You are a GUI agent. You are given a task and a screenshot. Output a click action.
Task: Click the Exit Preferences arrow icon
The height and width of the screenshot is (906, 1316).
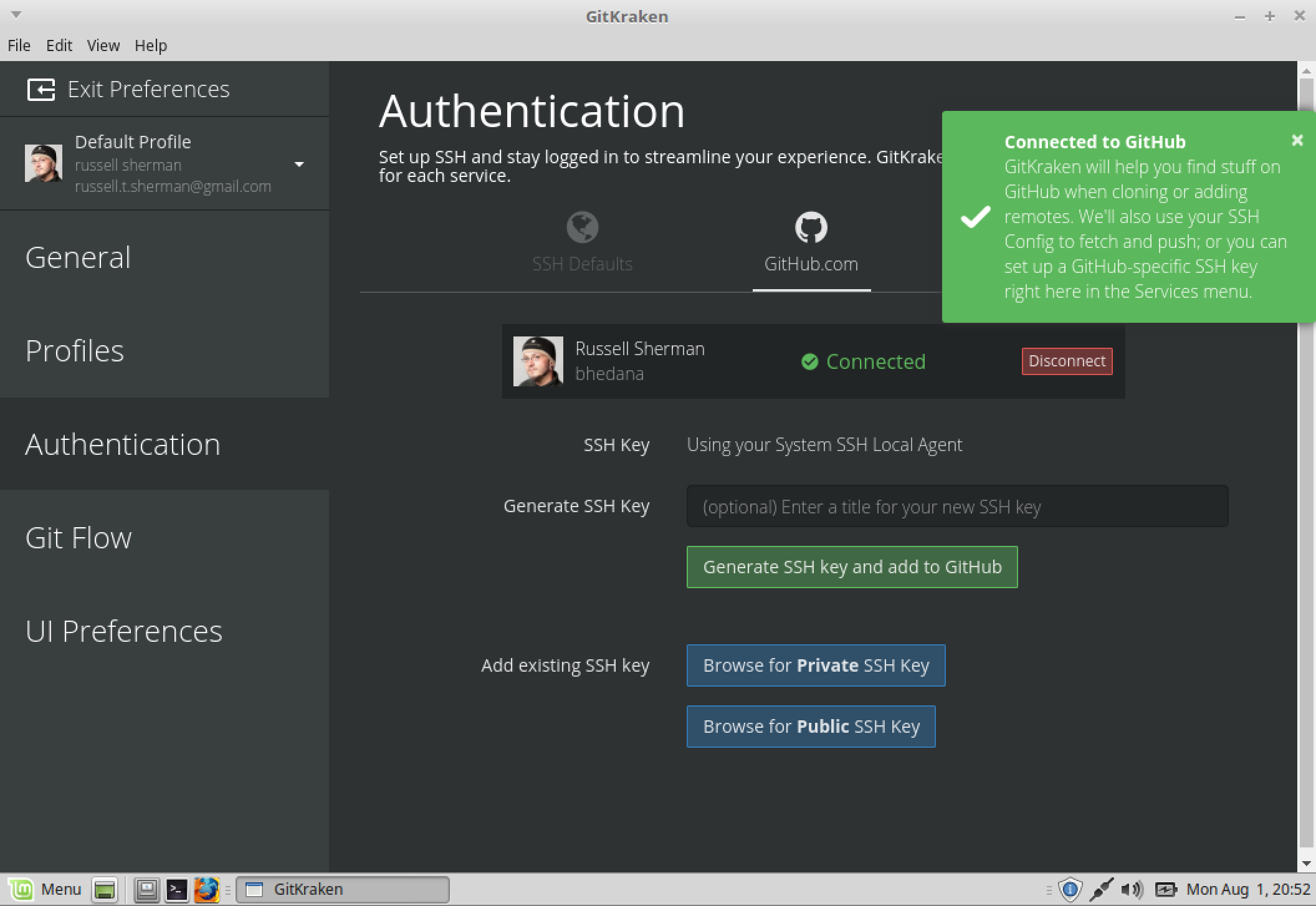(x=41, y=90)
